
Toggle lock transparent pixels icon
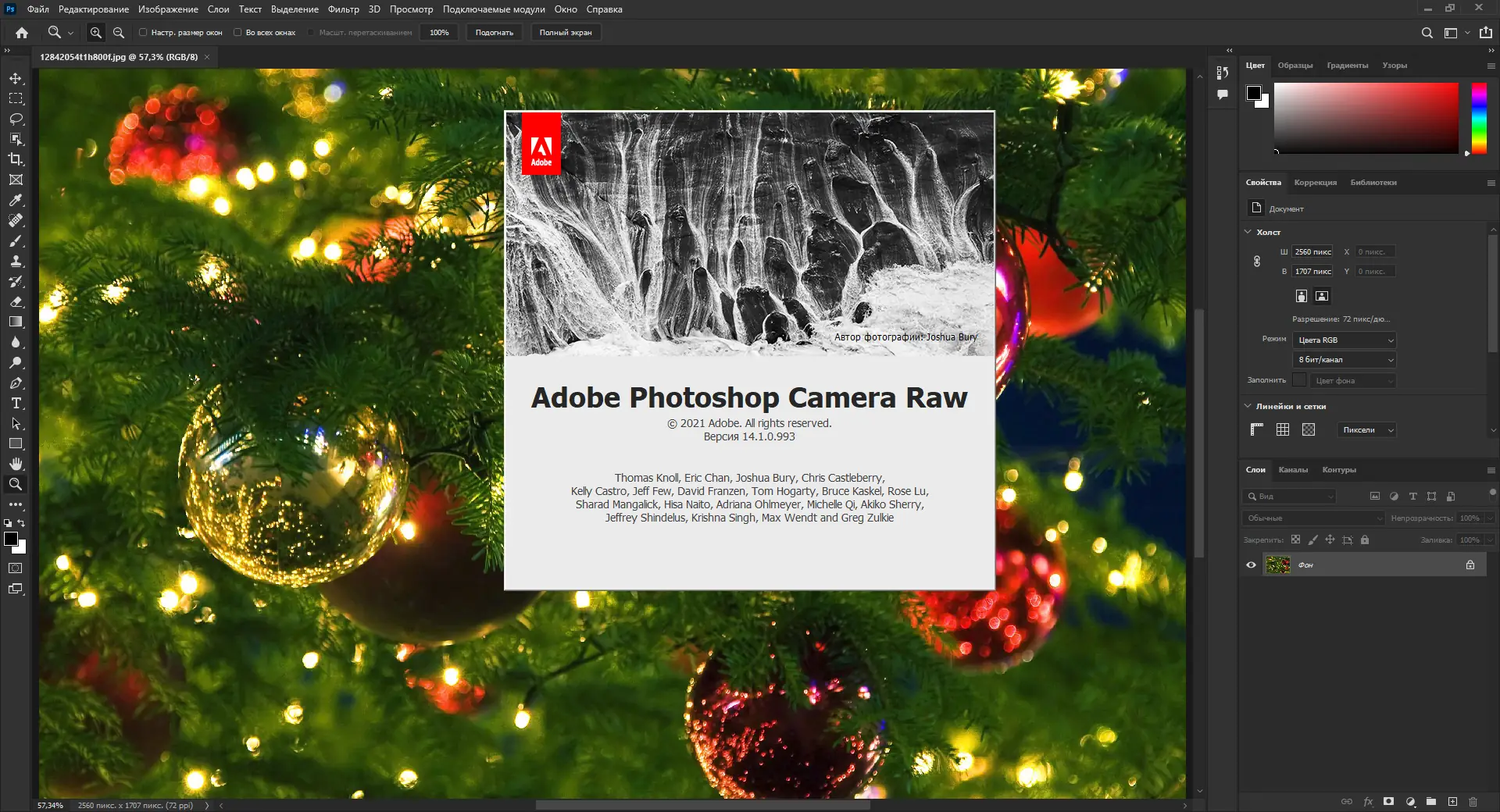pos(1295,540)
